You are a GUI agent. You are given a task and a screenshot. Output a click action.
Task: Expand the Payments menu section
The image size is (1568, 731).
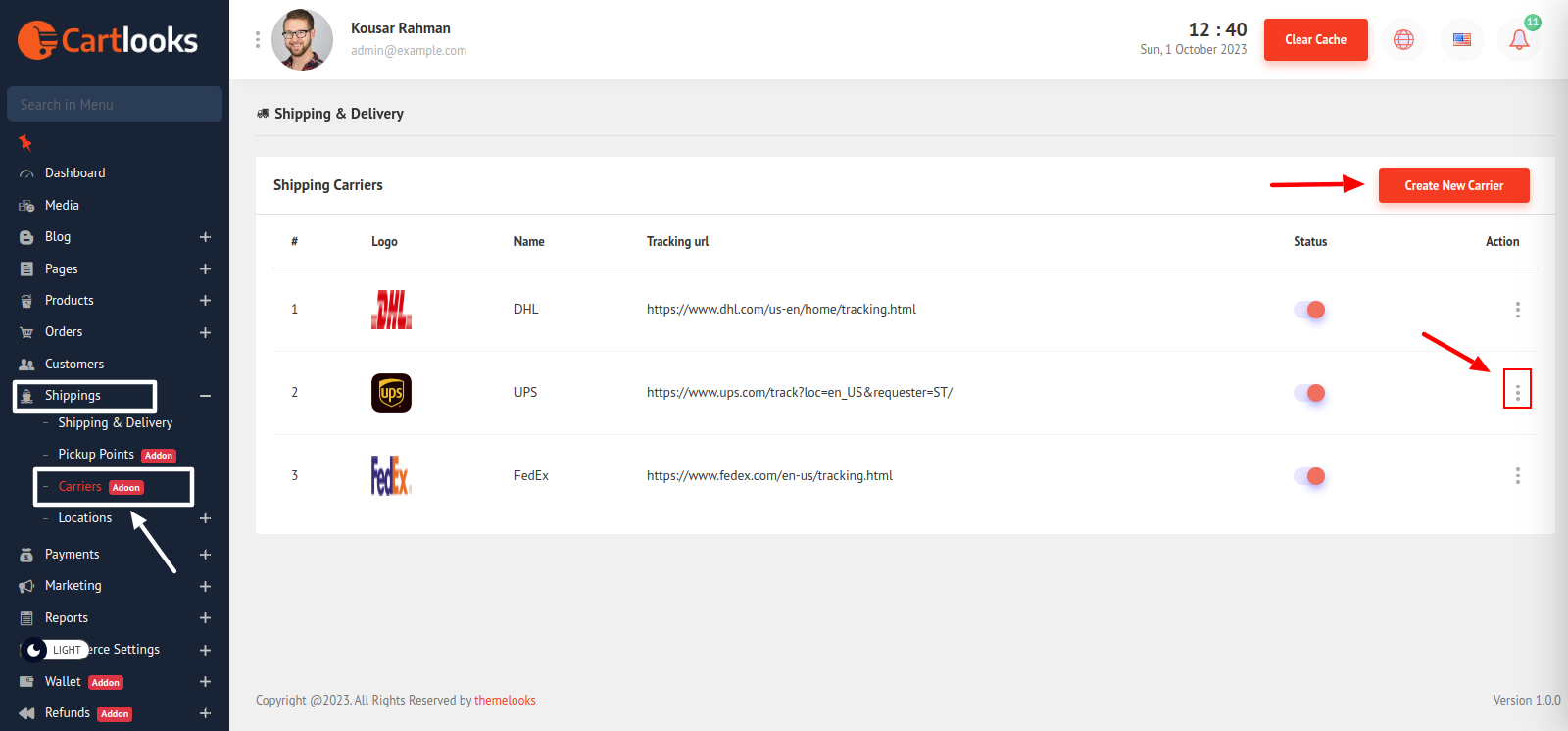point(205,555)
